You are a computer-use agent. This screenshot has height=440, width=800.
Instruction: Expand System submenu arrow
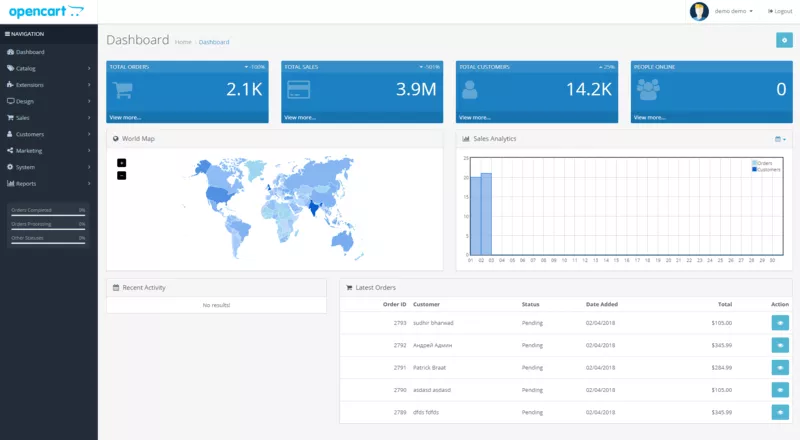coord(89,167)
